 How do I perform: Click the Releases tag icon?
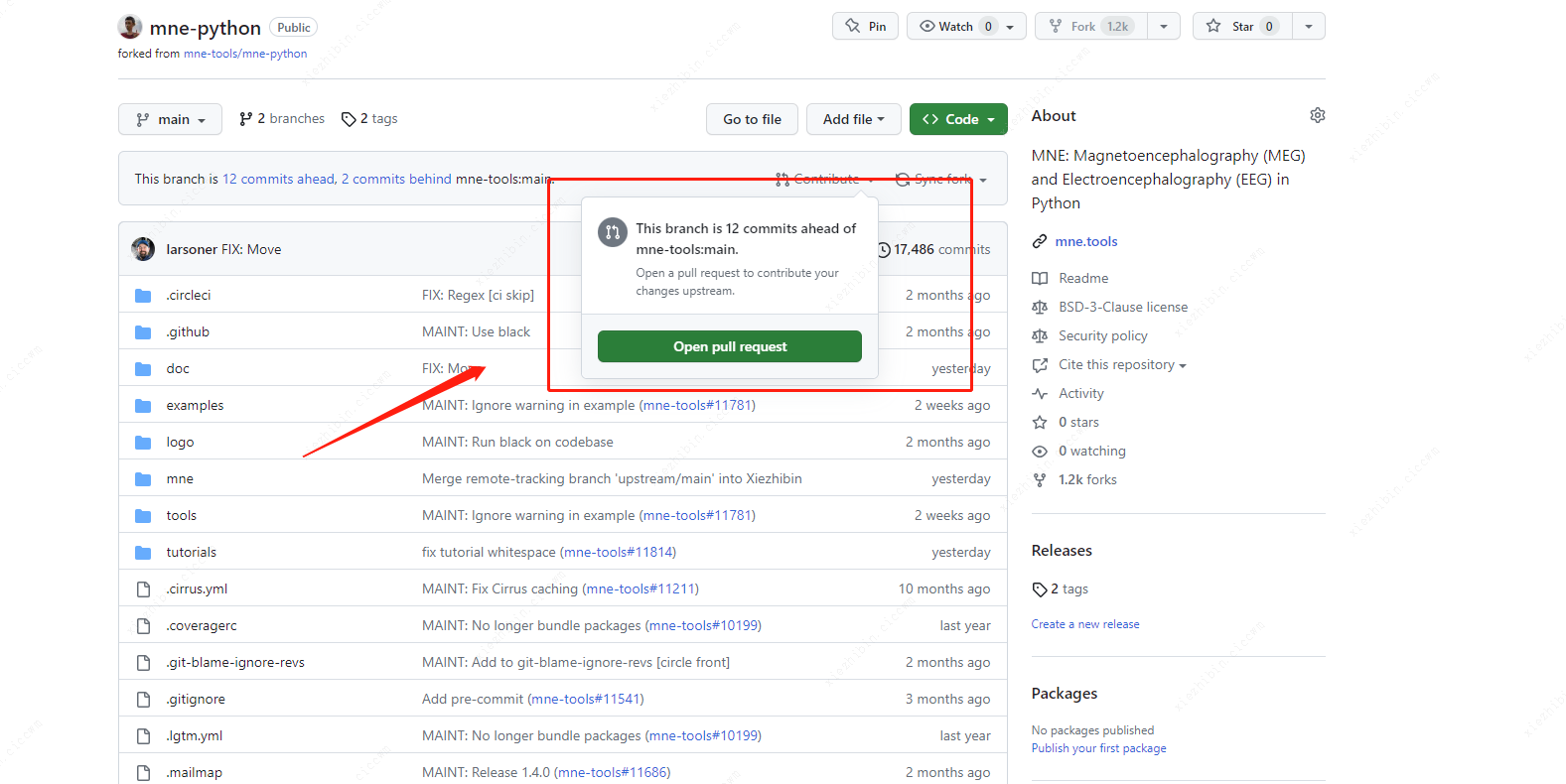pyautogui.click(x=1040, y=589)
